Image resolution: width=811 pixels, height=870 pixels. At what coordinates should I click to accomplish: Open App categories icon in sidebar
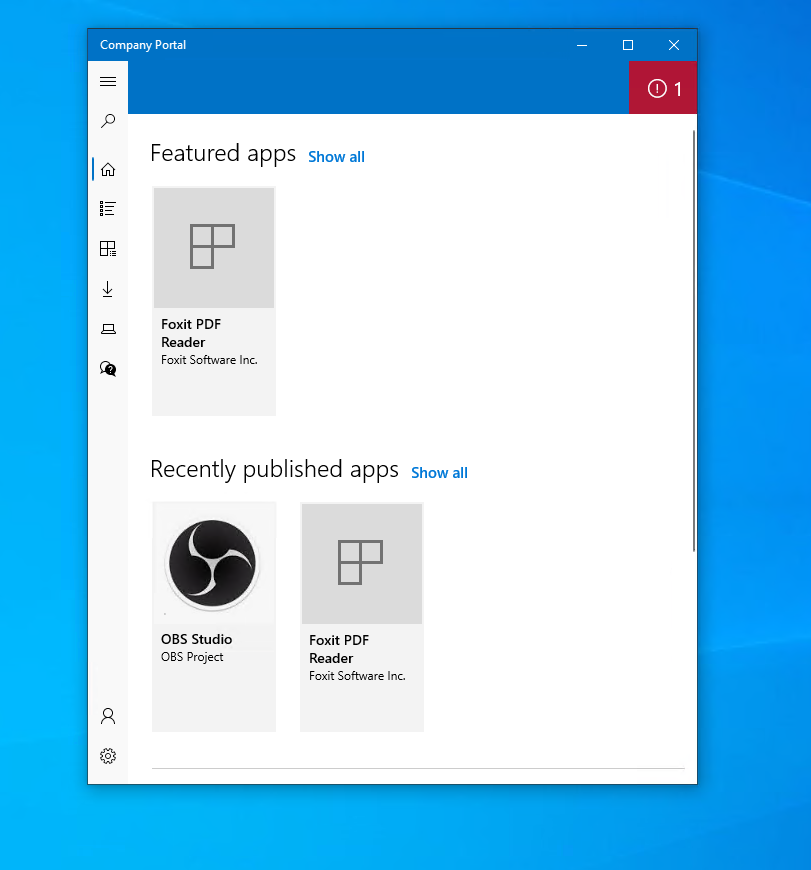[108, 249]
